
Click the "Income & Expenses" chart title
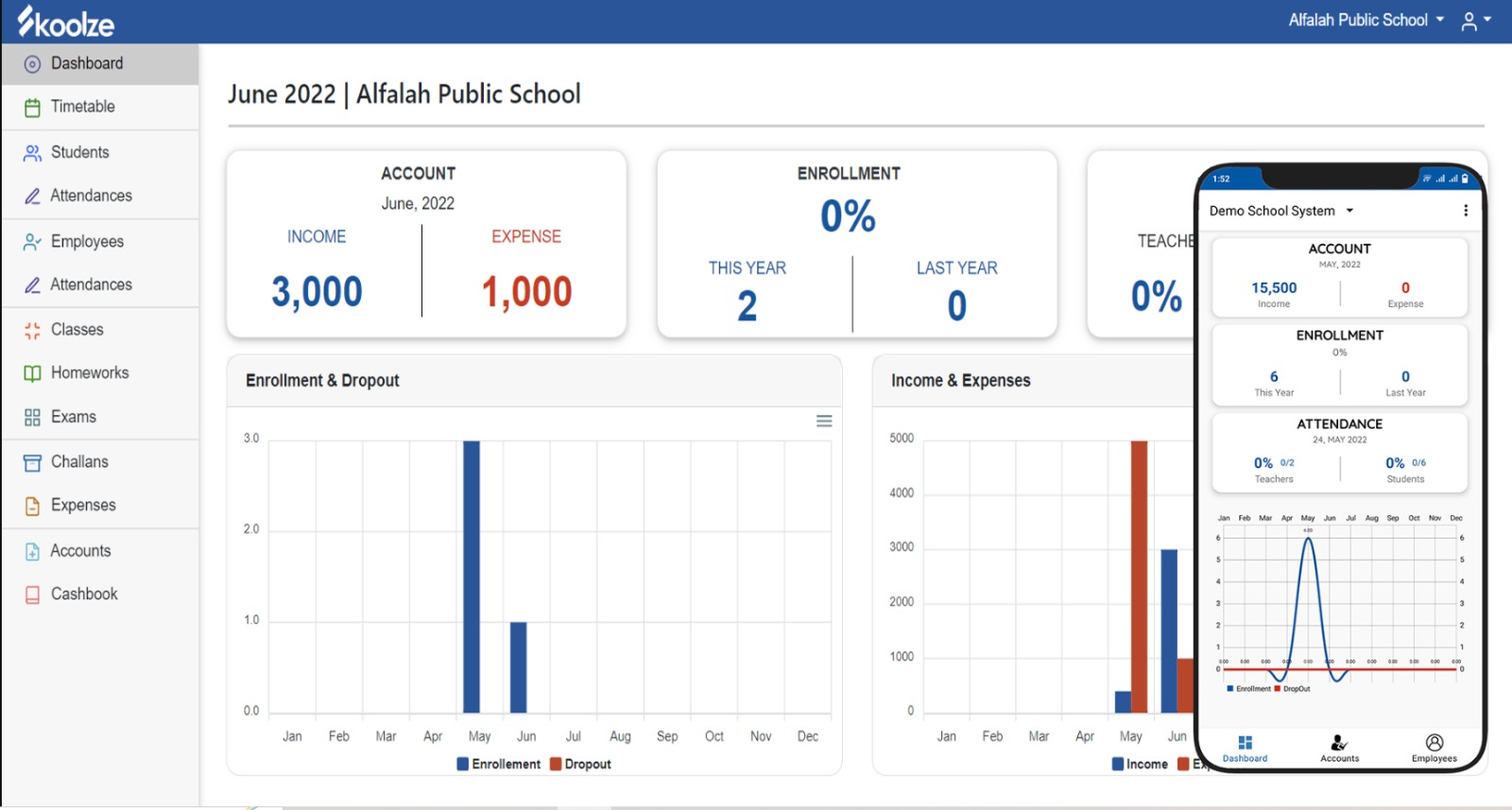coord(961,381)
